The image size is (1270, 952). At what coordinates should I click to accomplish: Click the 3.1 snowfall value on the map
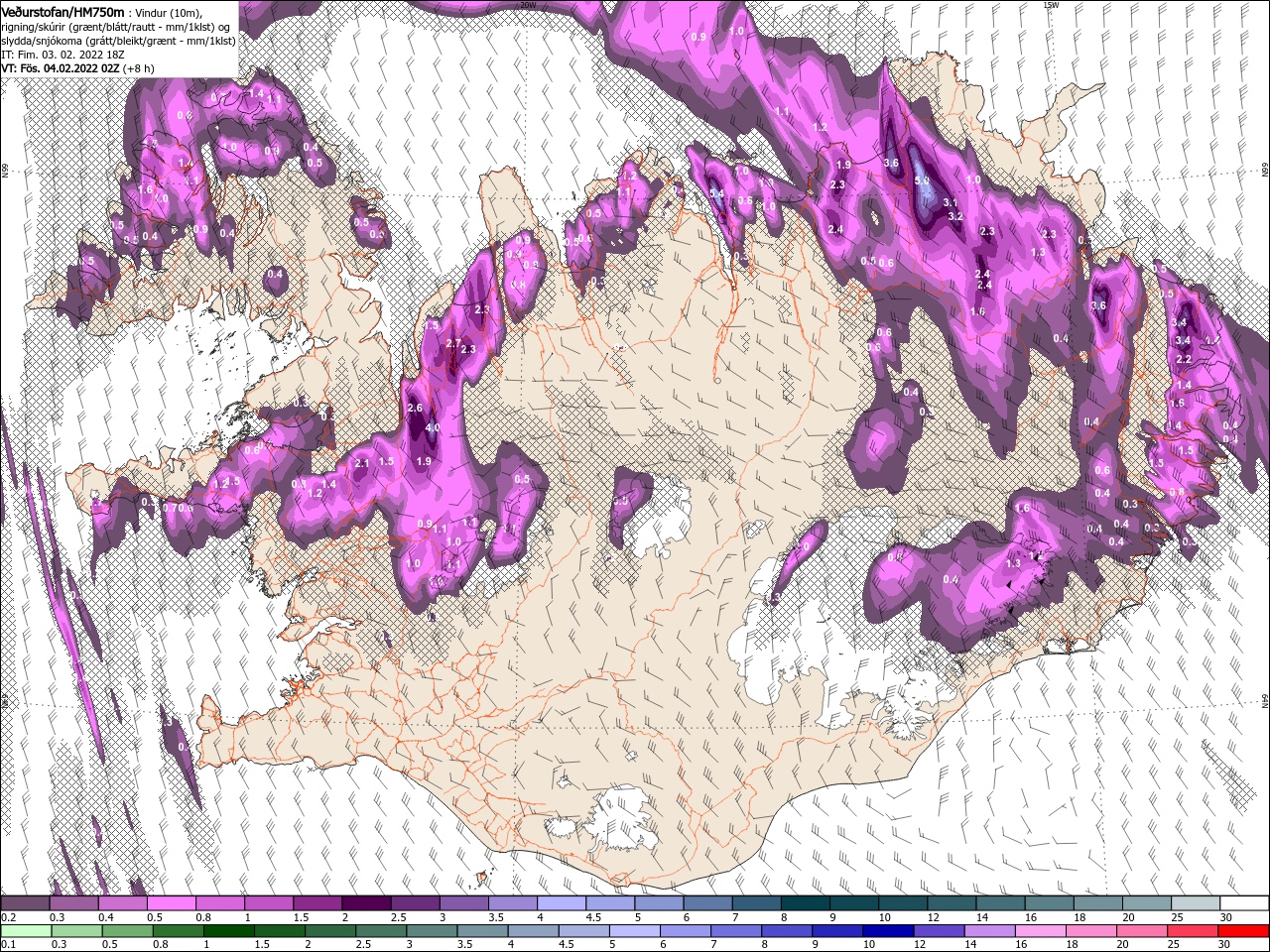(x=950, y=202)
